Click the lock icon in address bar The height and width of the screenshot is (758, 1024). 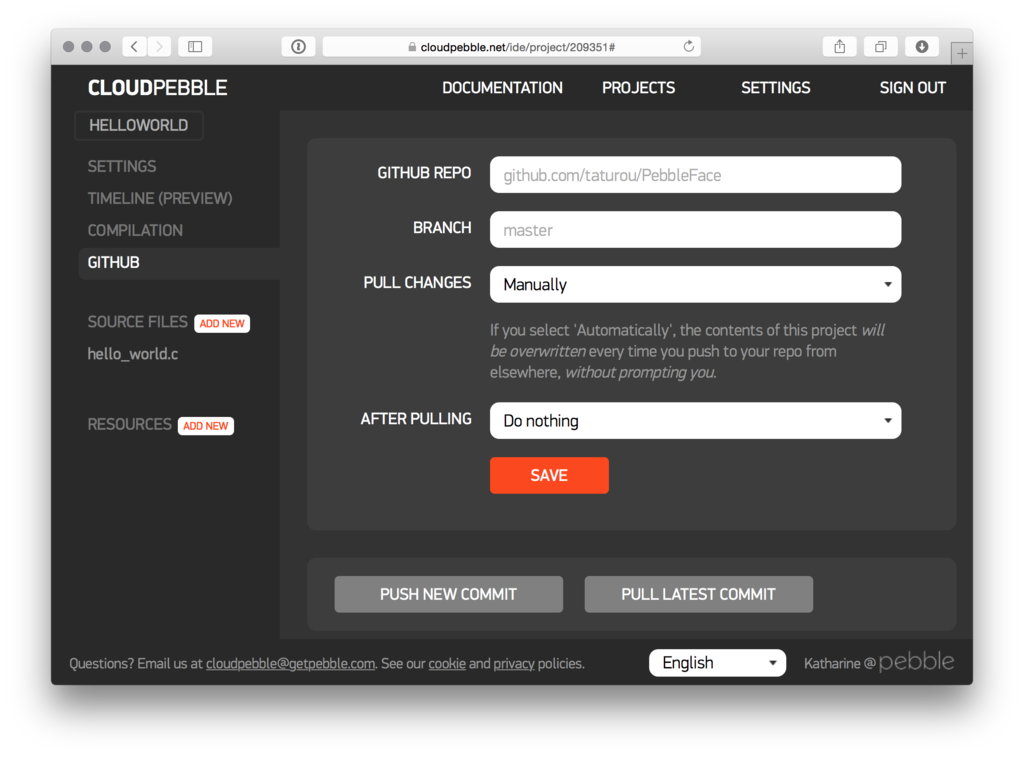[412, 47]
